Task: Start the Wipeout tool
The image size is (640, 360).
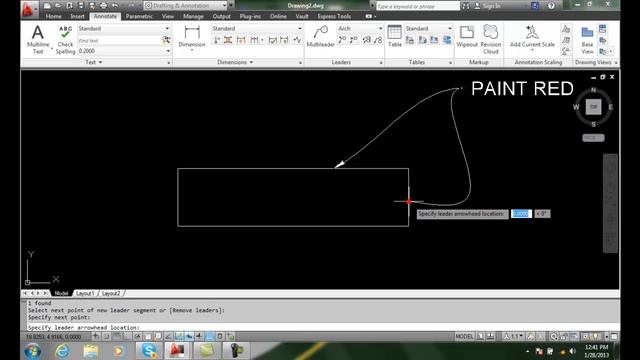Action: 467,36
